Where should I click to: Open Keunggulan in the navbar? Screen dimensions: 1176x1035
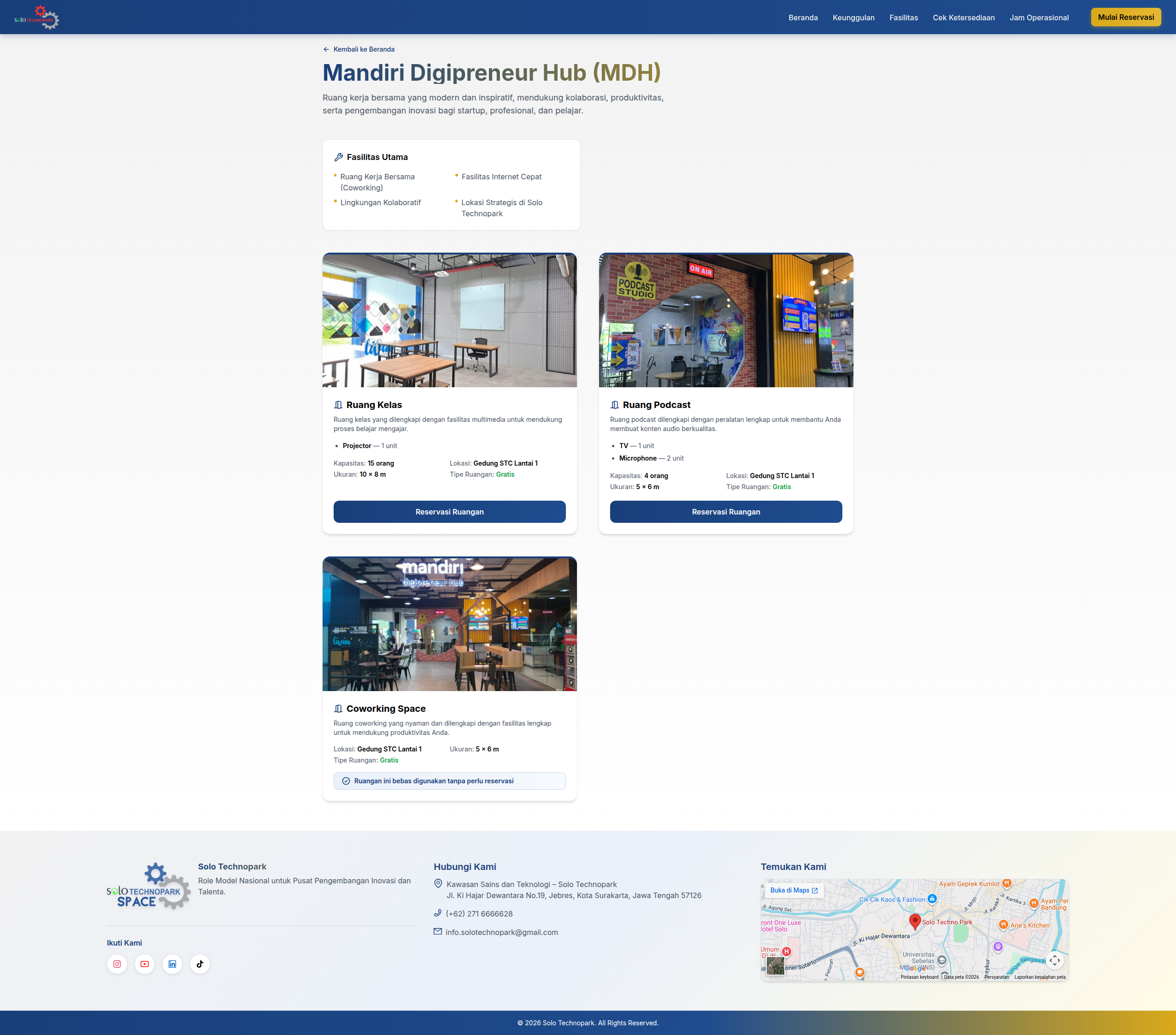pos(853,18)
